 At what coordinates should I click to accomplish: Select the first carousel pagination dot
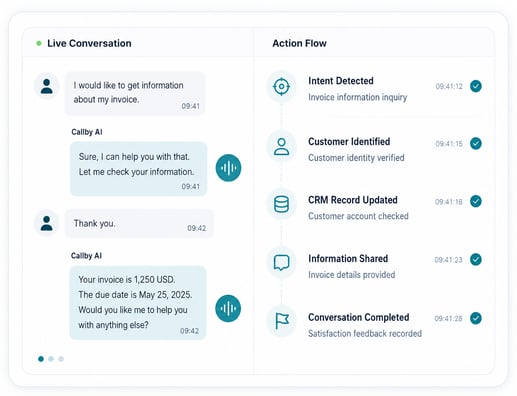pyautogui.click(x=41, y=359)
